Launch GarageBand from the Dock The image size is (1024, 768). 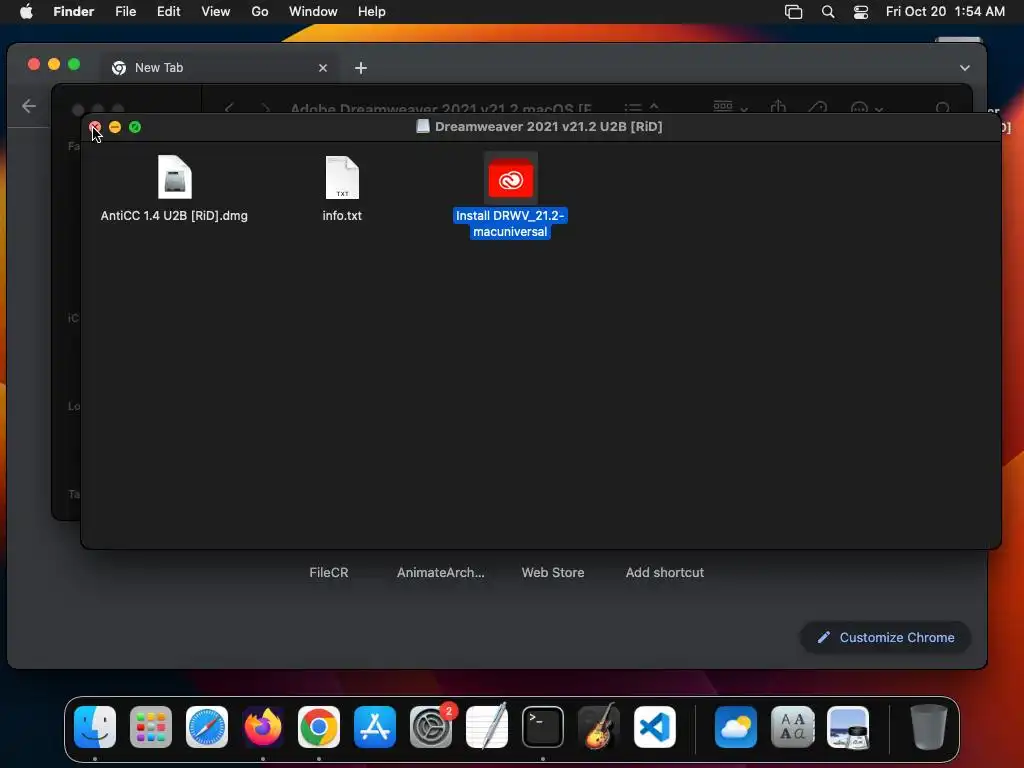[599, 726]
